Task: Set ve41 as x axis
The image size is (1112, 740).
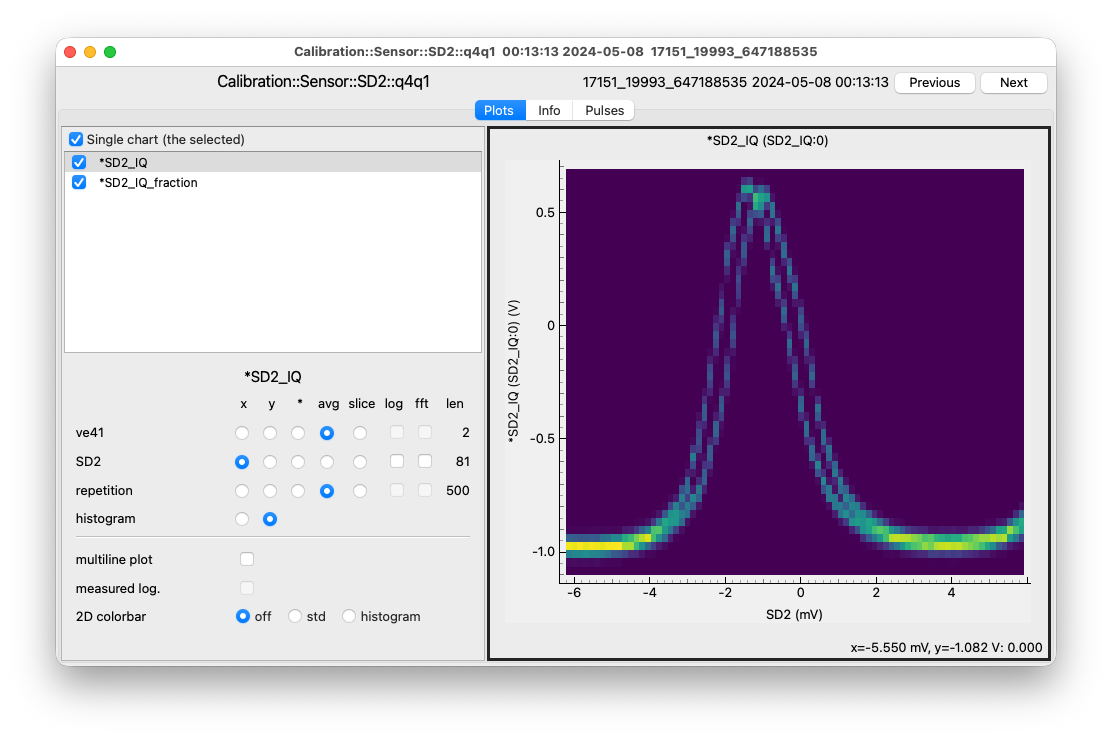Action: point(242,433)
